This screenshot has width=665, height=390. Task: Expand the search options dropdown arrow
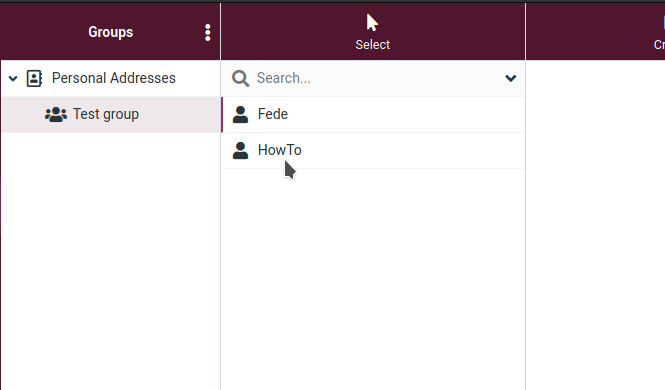(511, 78)
